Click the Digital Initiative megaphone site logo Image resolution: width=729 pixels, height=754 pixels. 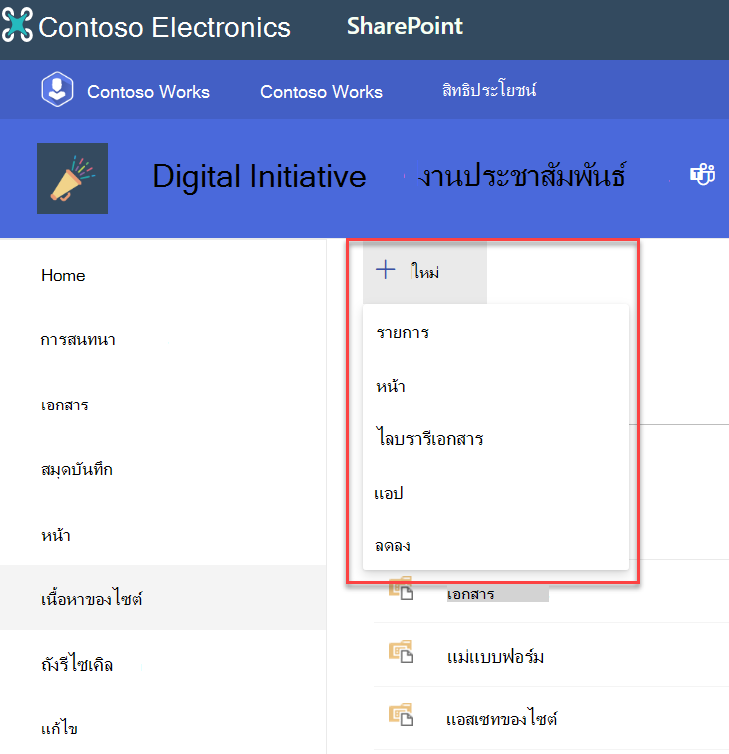tap(73, 178)
